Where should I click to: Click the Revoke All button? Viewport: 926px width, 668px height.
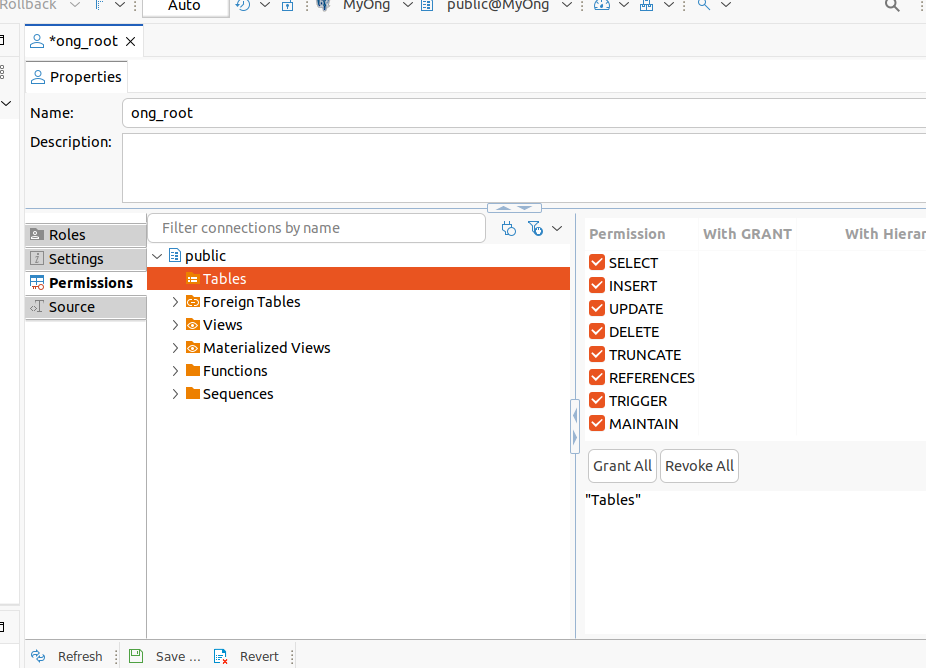pos(699,466)
